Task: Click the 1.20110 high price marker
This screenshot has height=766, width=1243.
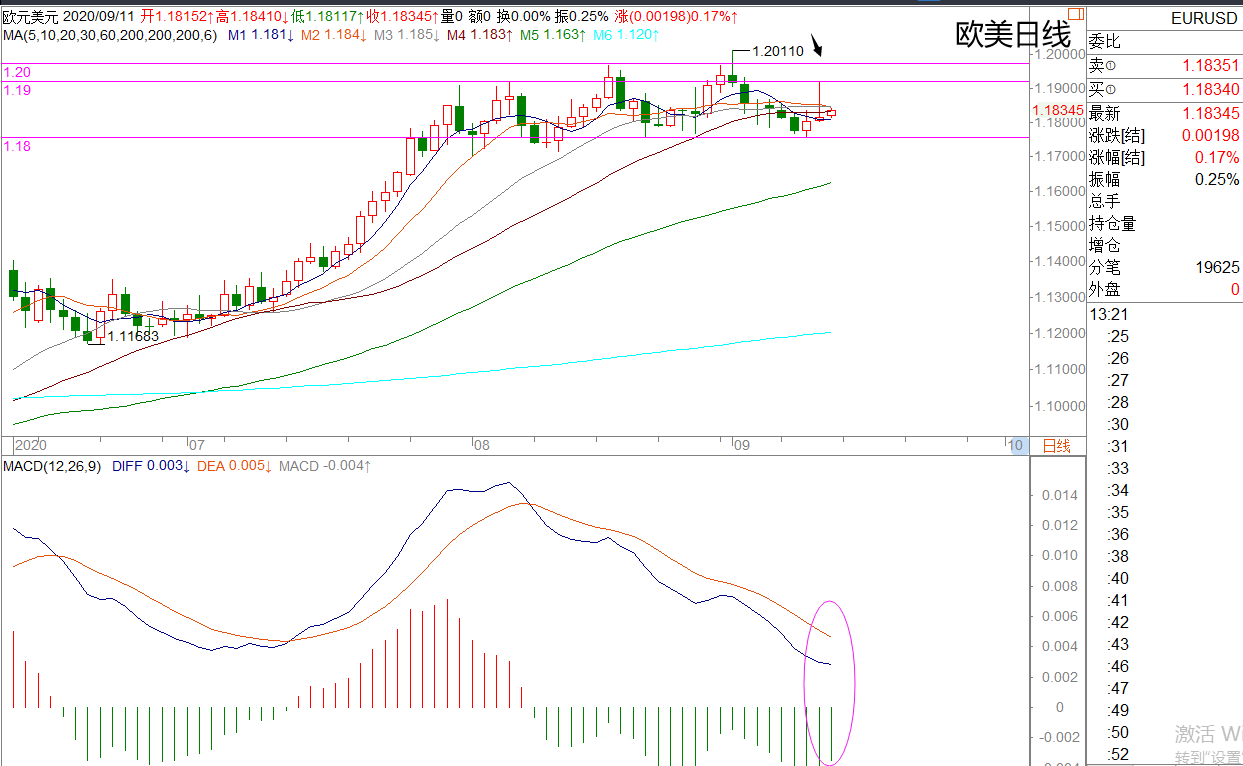Action: click(x=778, y=51)
